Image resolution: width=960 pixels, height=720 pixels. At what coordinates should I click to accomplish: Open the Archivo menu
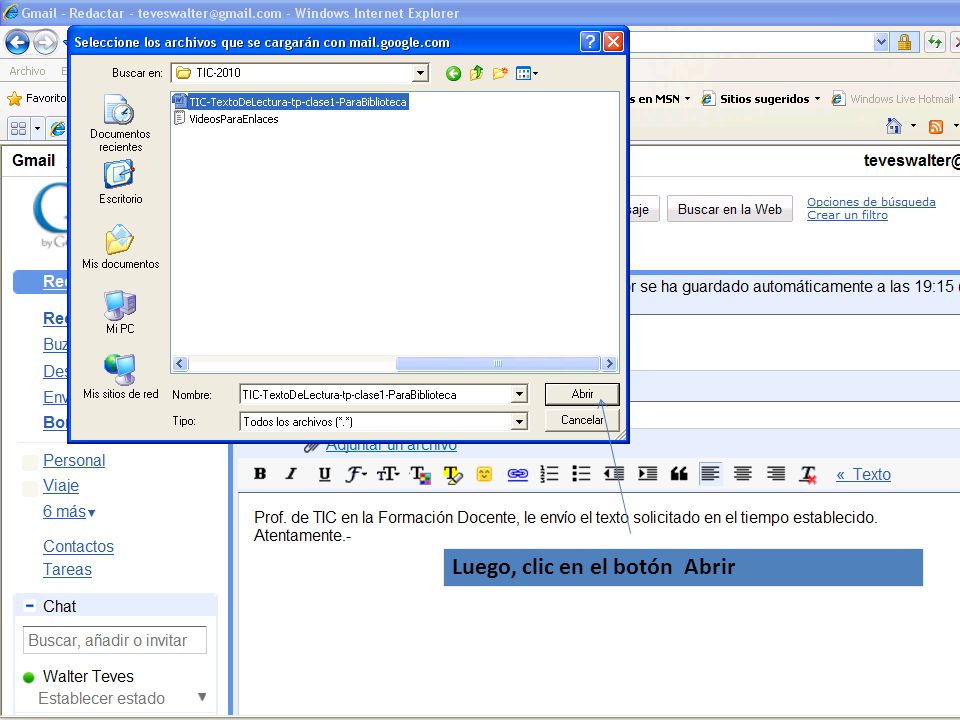tap(28, 71)
